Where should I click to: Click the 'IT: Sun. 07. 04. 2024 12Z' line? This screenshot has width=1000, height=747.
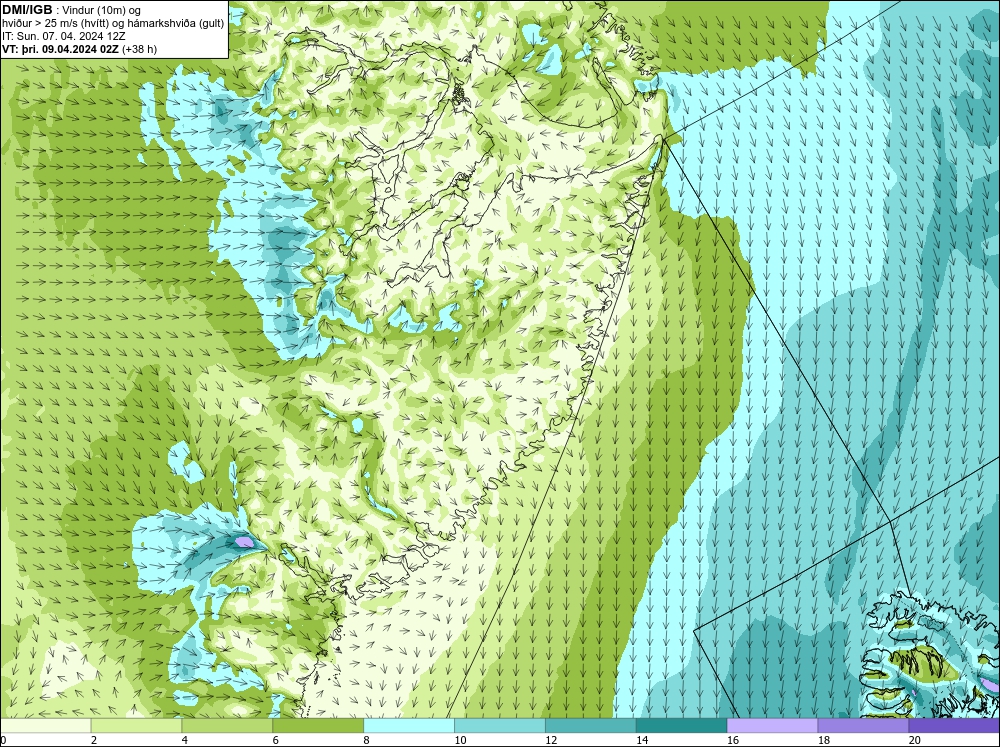pyautogui.click(x=64, y=36)
